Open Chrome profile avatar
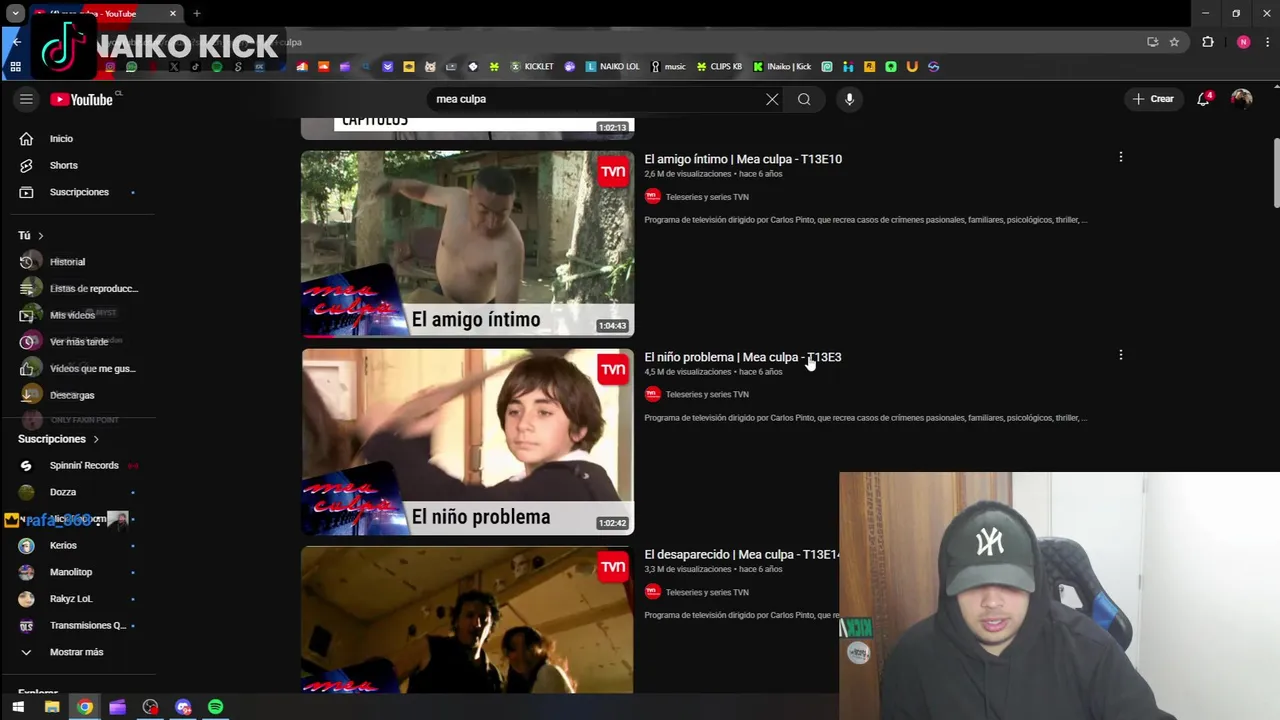 click(x=1243, y=42)
